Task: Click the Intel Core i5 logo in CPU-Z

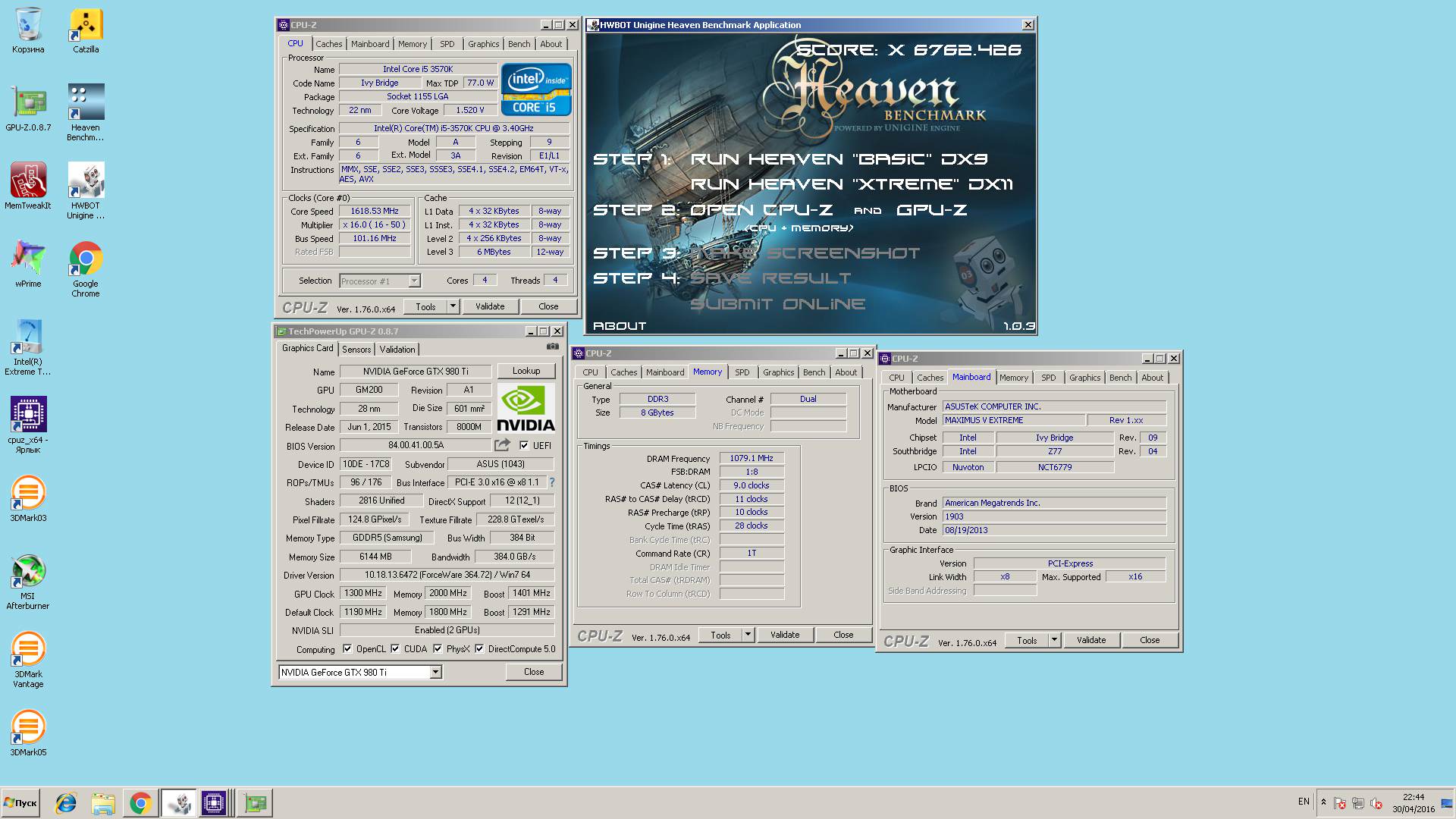Action: (x=535, y=89)
